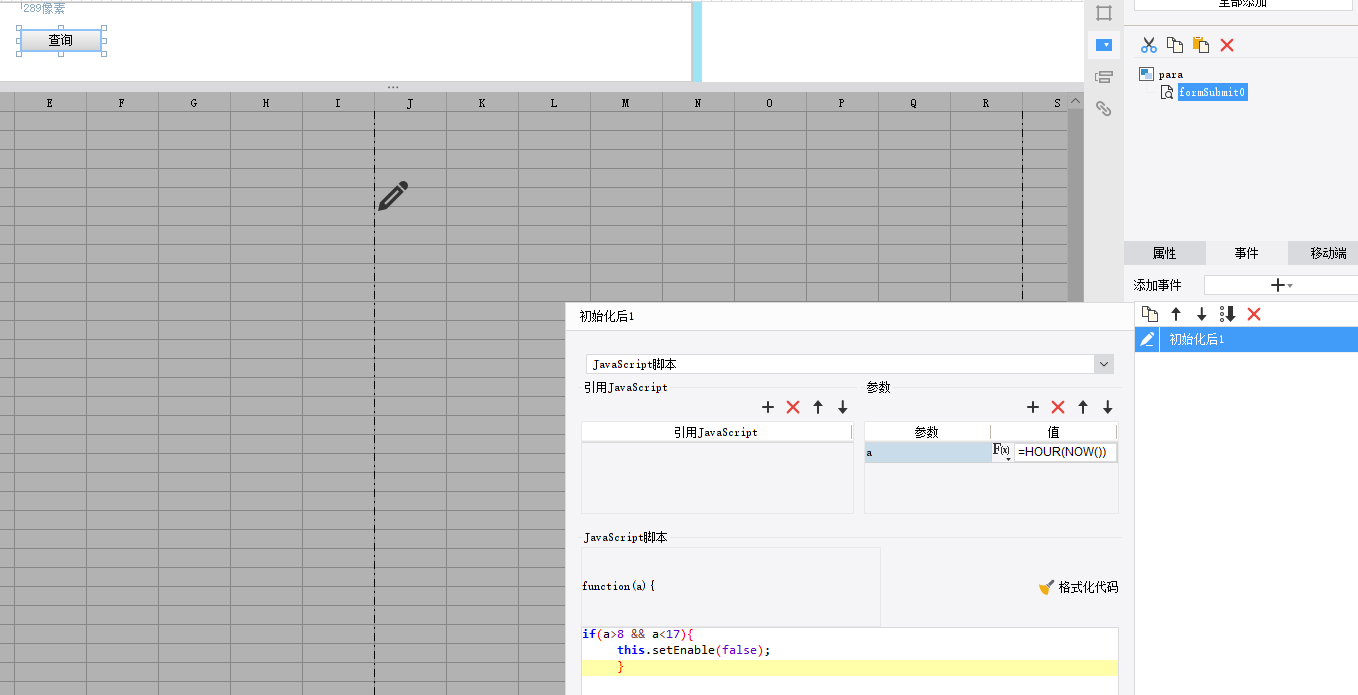Move the event up in events list
Viewport: 1358px width, 695px height.
(x=1176, y=314)
